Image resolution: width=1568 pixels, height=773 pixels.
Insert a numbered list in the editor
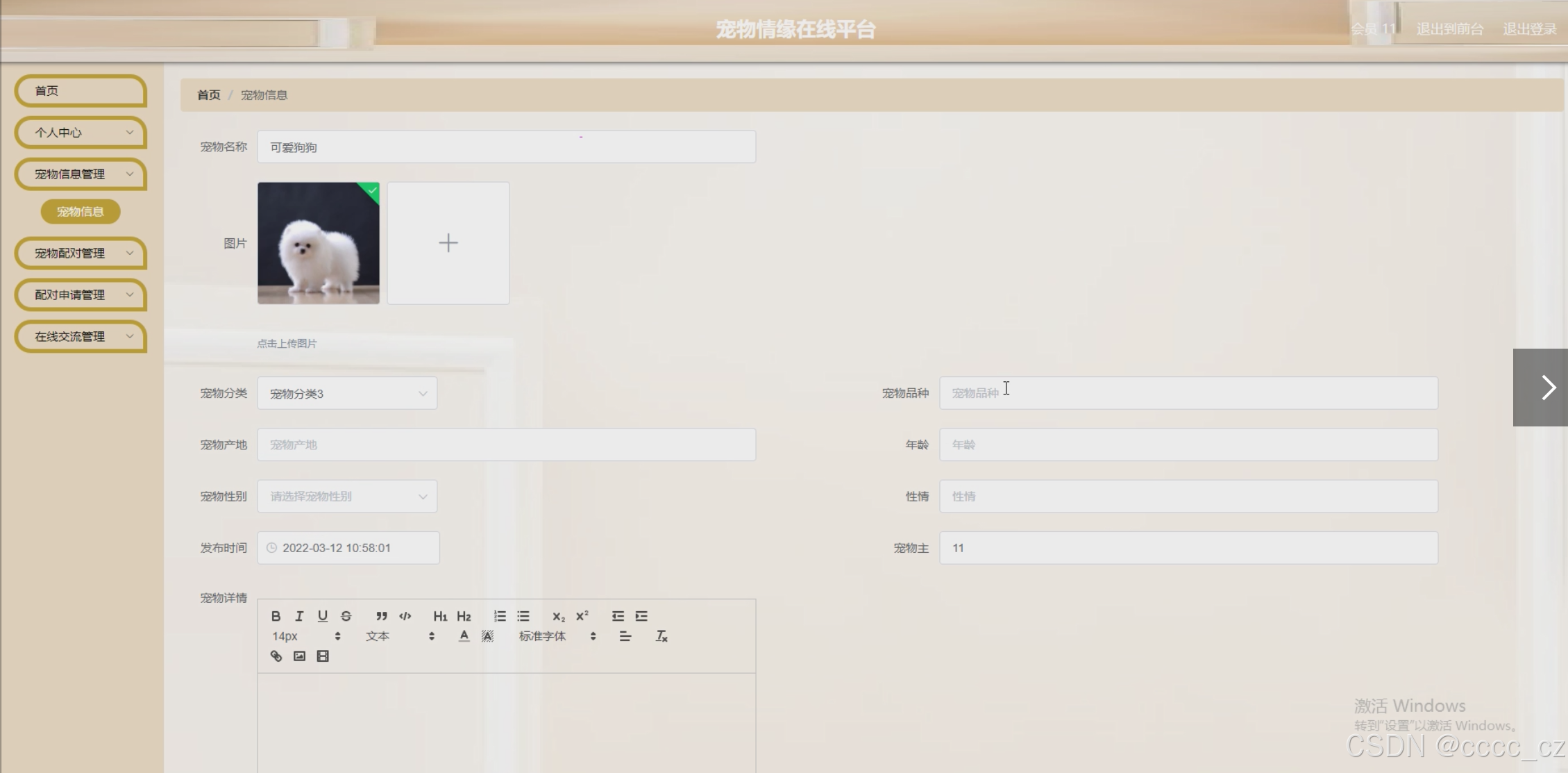pos(500,616)
